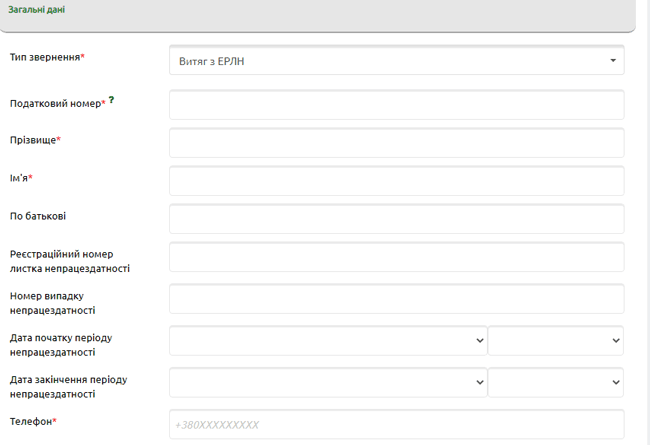
Task: Click the Прізвище field label
Action: coord(35,140)
